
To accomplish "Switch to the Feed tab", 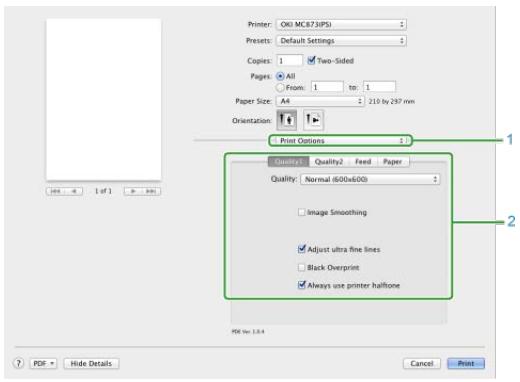I will pos(363,162).
